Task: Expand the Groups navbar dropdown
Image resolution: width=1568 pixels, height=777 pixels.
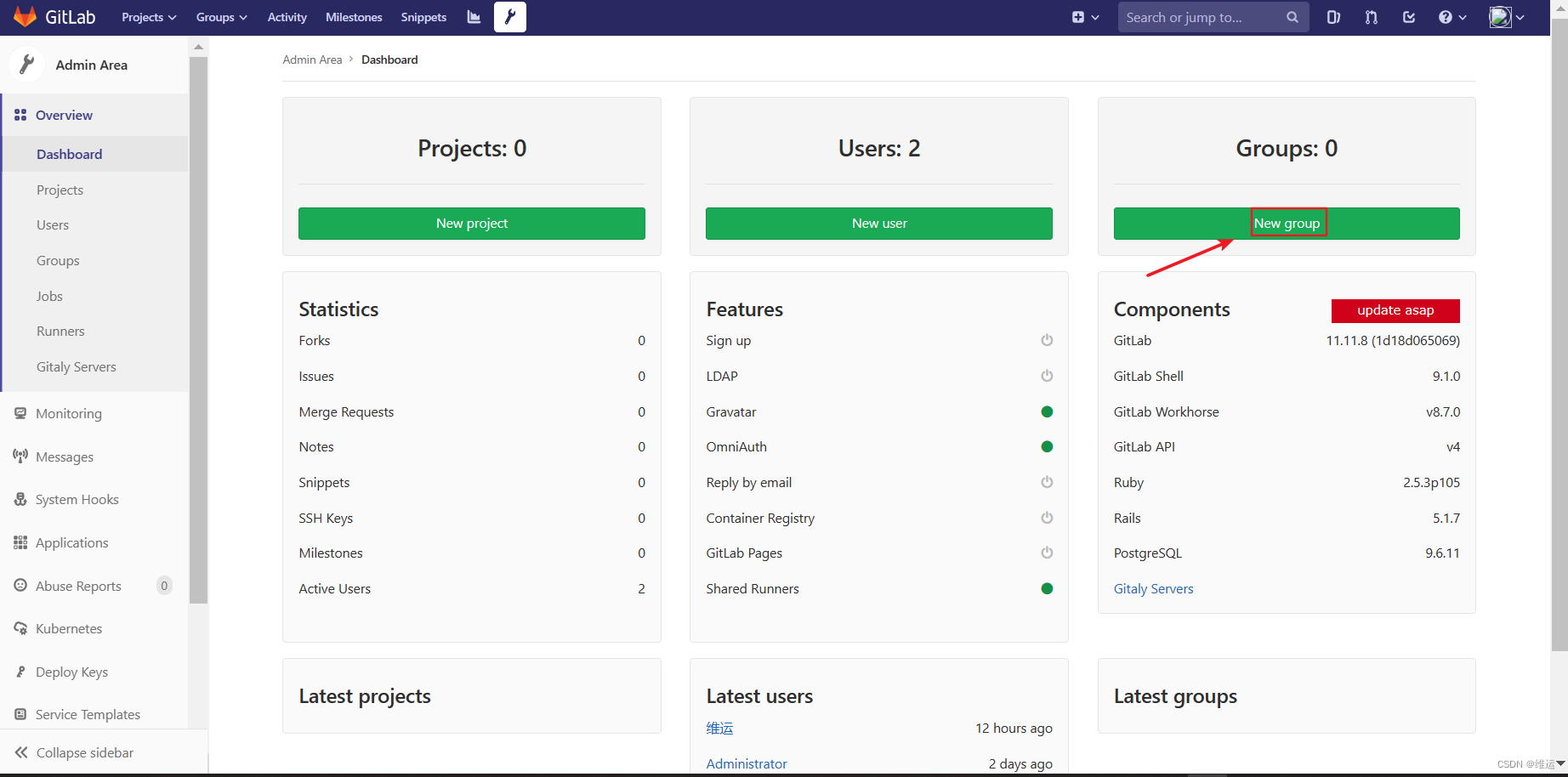Action: point(221,17)
